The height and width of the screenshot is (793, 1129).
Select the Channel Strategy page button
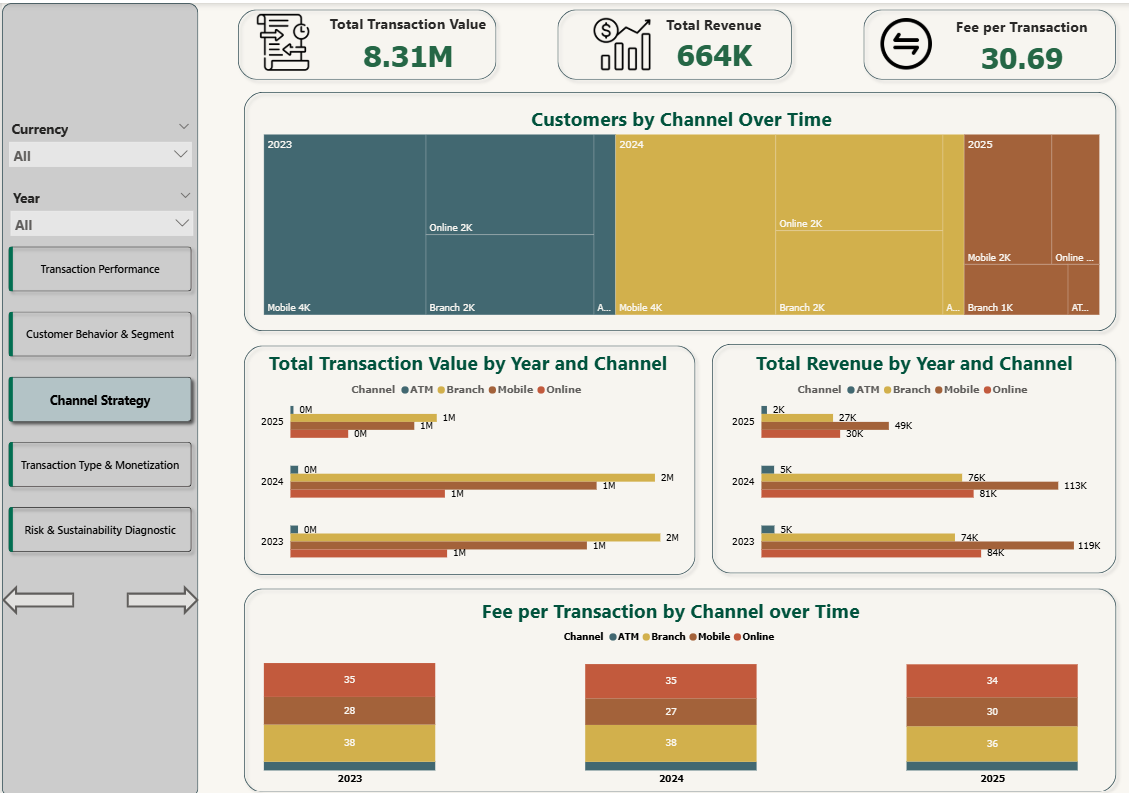[100, 400]
